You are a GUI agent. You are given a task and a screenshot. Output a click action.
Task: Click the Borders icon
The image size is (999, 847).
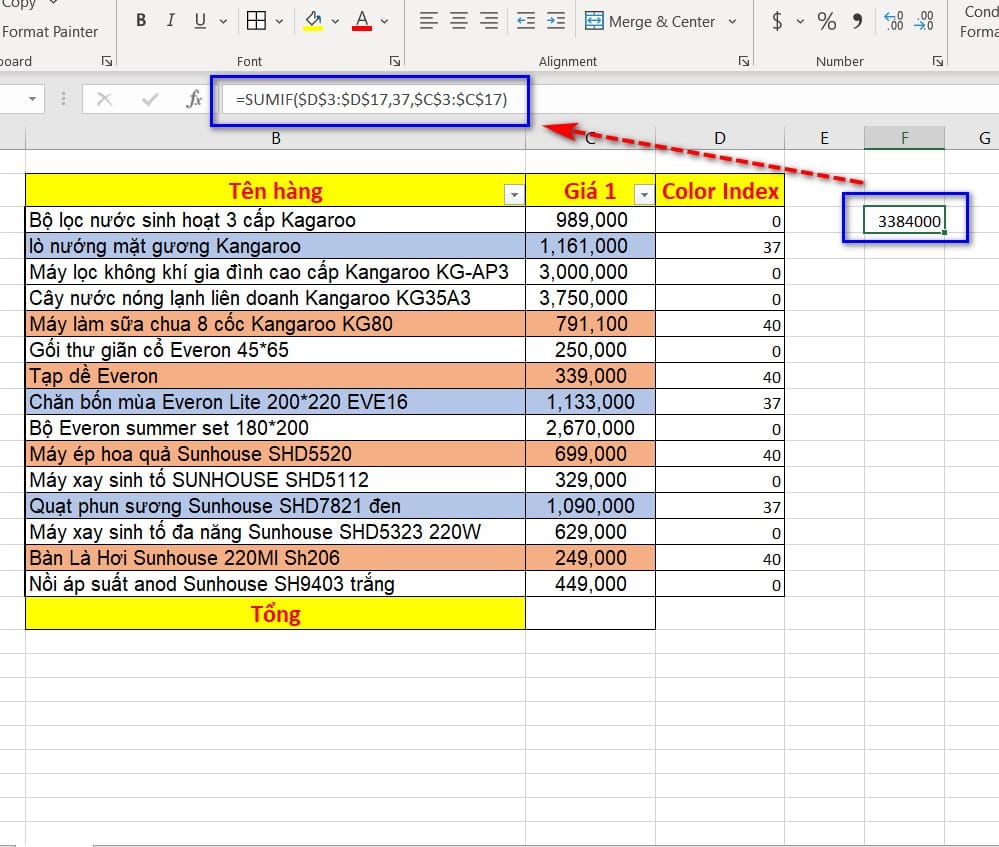256,21
